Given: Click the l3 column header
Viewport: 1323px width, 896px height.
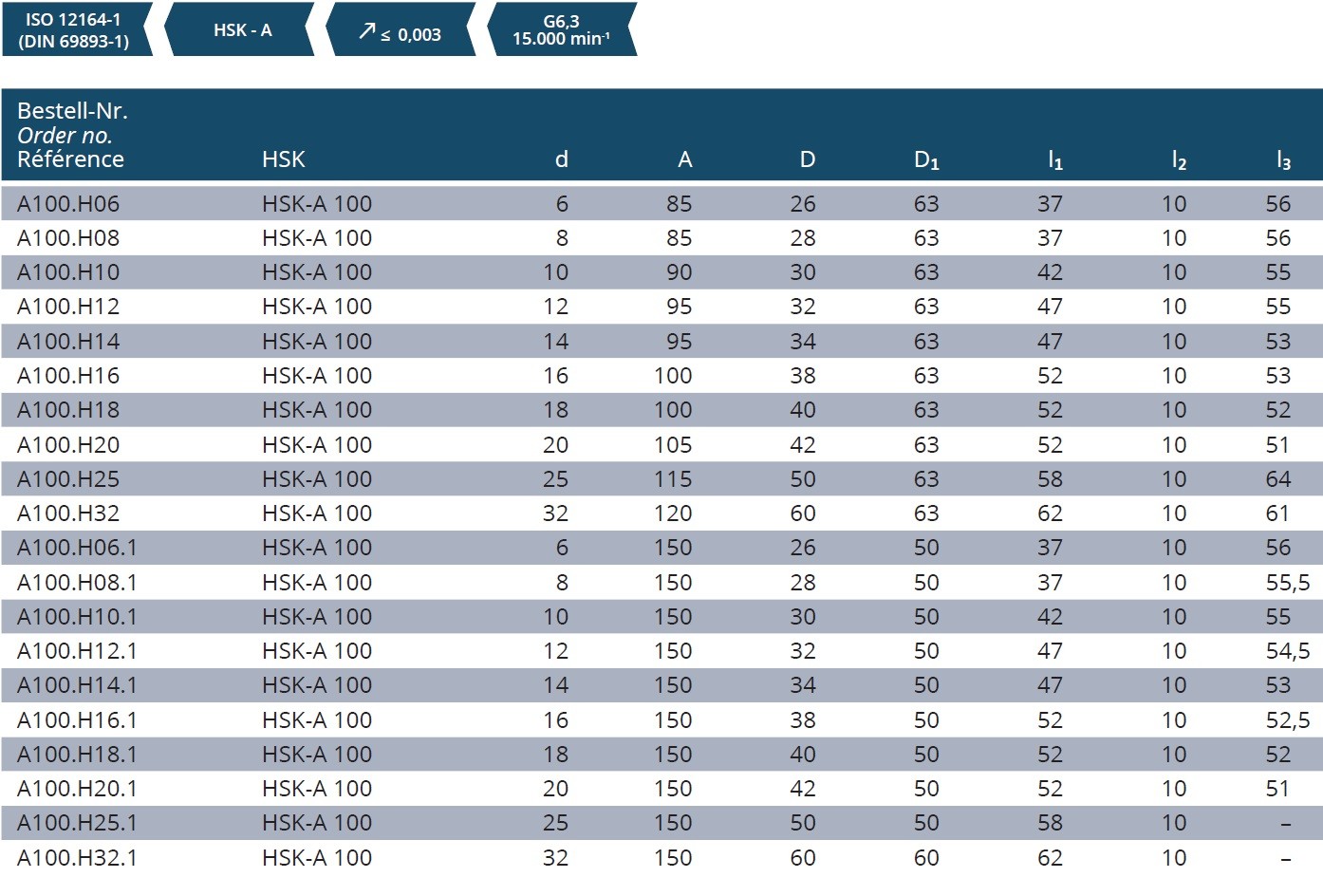Looking at the screenshot, I should tap(1283, 160).
